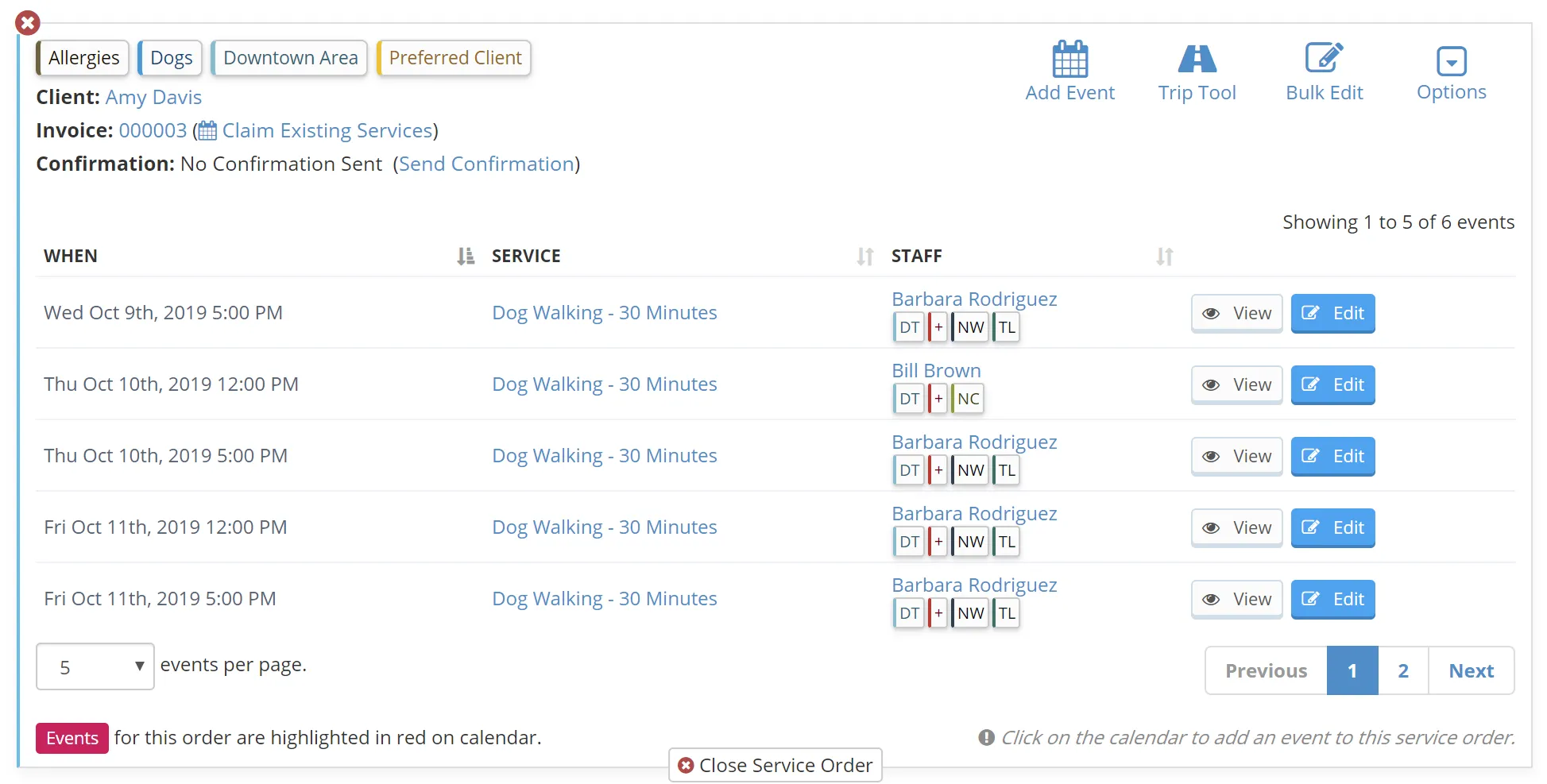This screenshot has height=784, width=1547.
Task: Open Barbara Rodriguez link in Fri Oct 11th 12:00 PM row
Action: (974, 513)
